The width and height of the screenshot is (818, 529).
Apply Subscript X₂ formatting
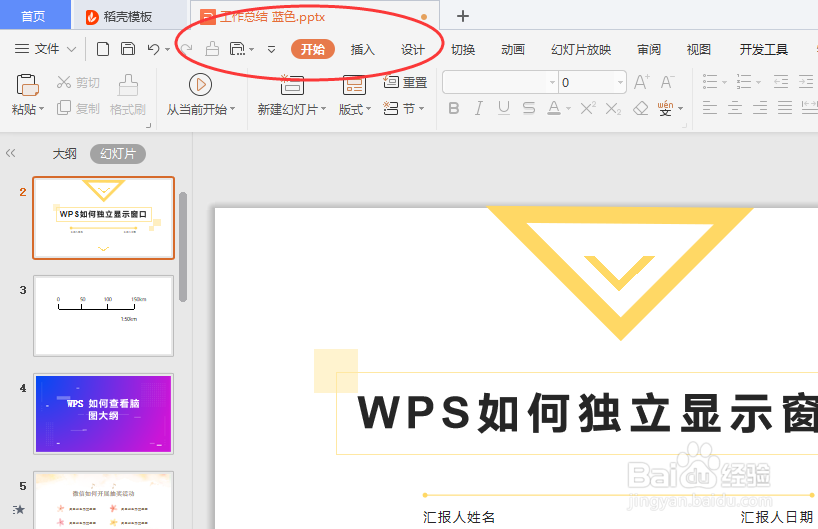(614, 109)
